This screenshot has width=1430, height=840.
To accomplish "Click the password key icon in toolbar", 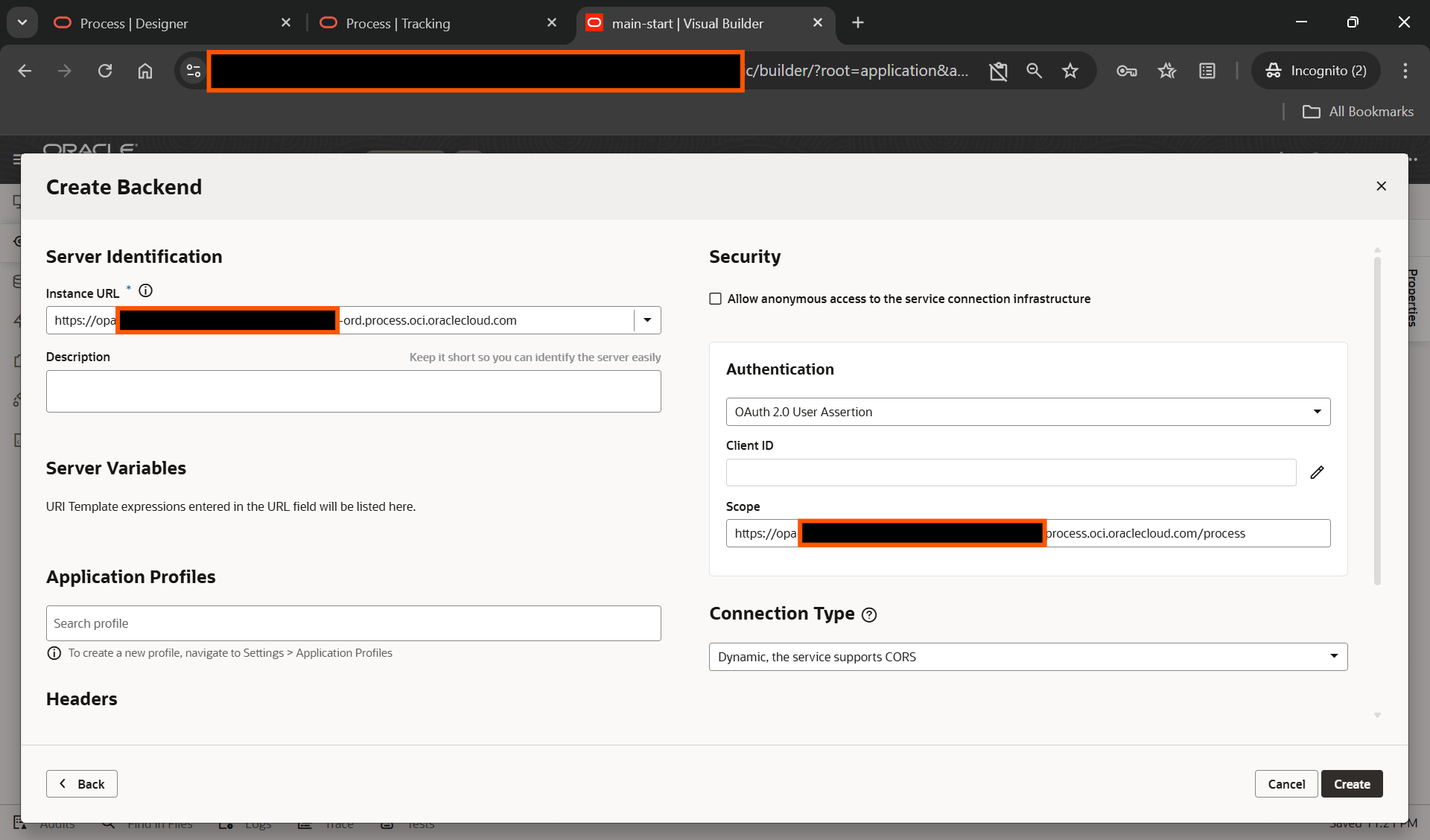I will (x=1126, y=71).
